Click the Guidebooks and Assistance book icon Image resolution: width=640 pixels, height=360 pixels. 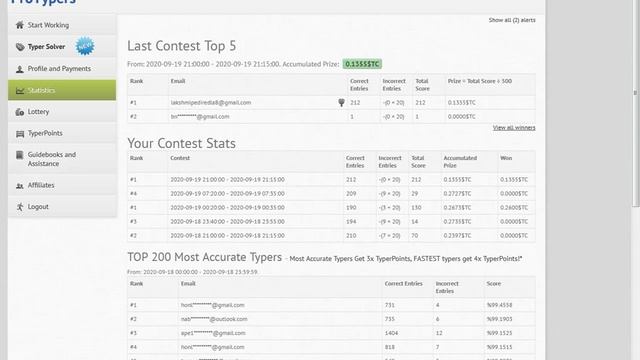(x=20, y=155)
